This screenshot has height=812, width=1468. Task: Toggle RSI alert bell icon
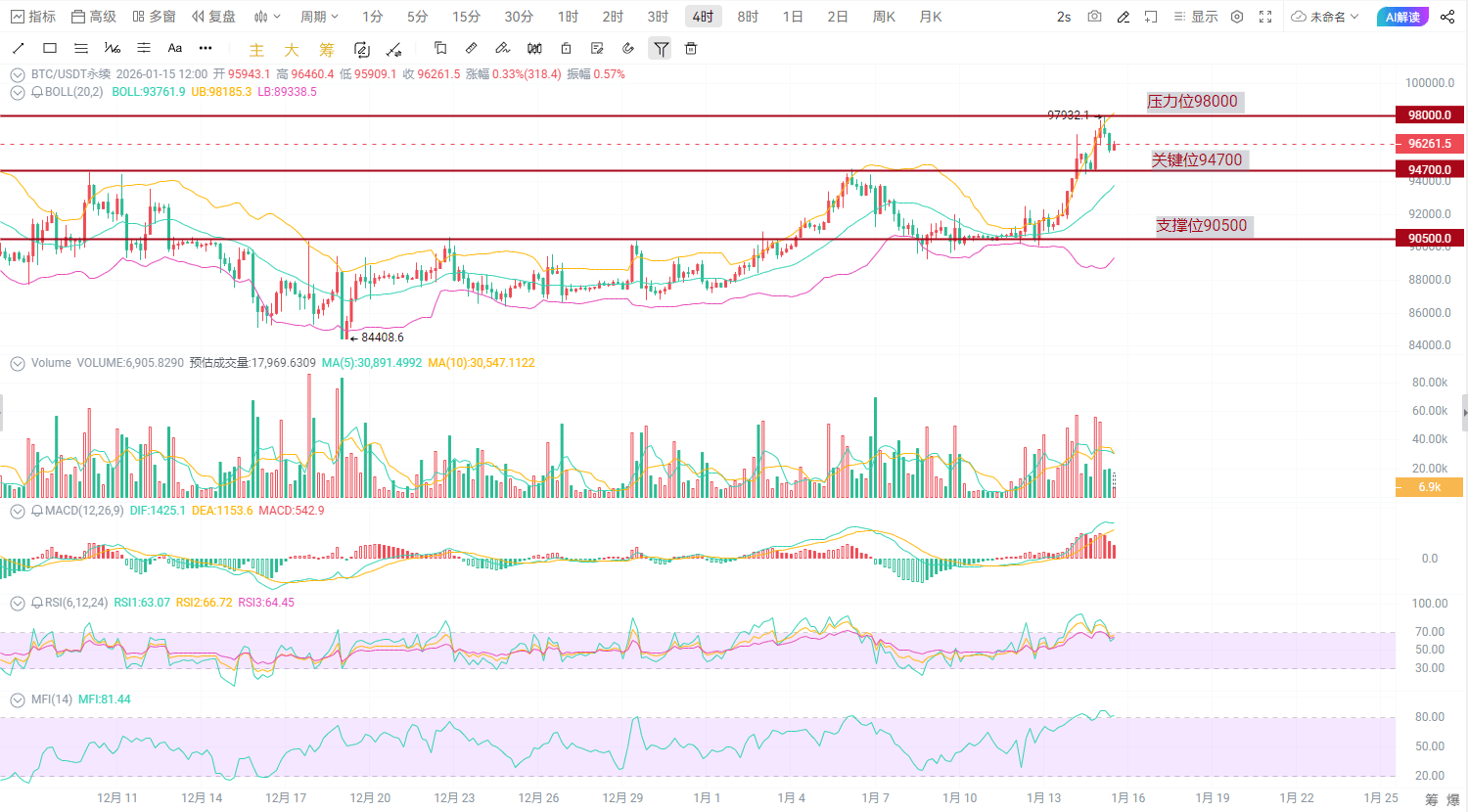[37, 603]
